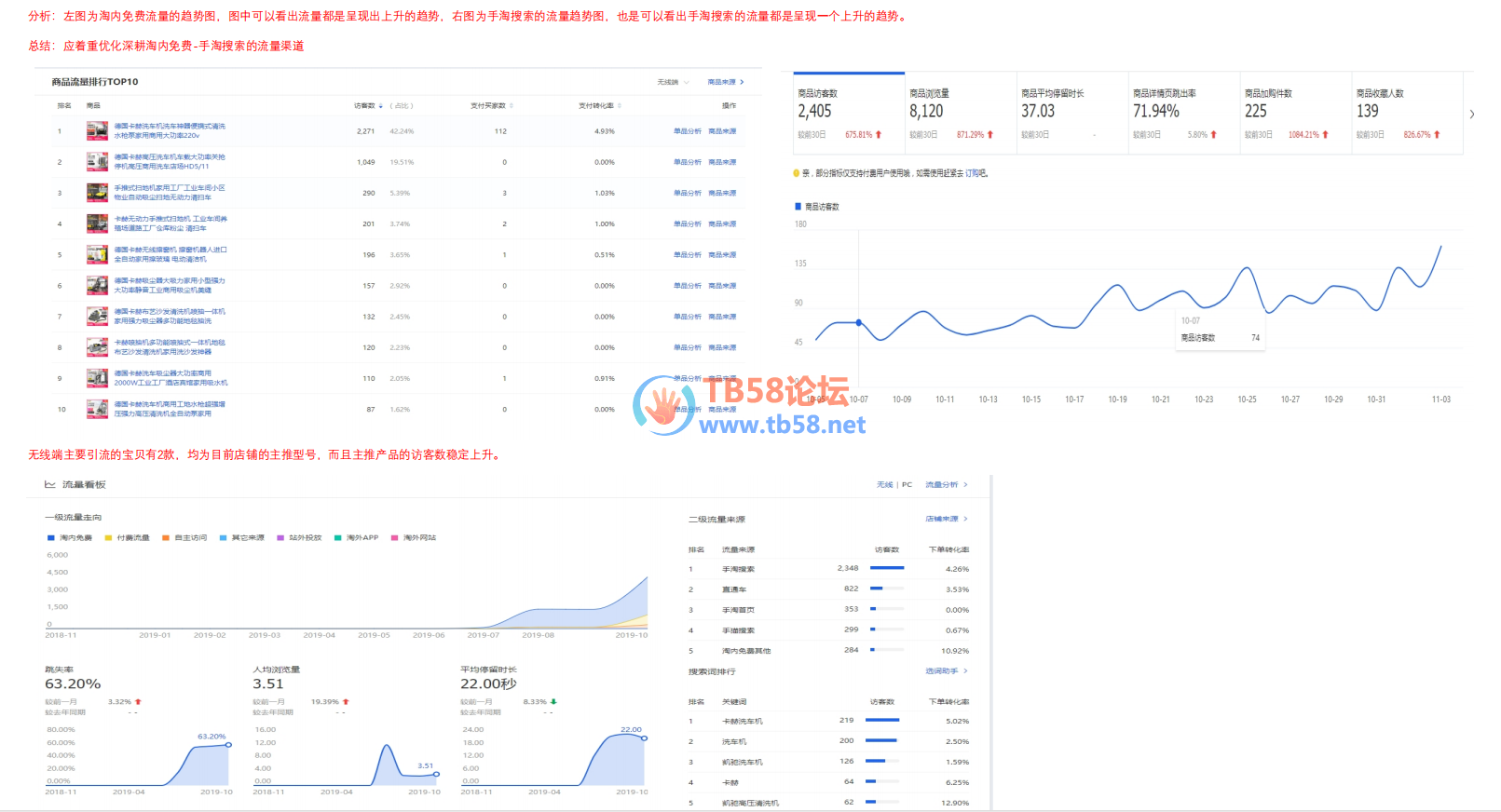Open rank 7 product title link
The image size is (1501, 812).
coord(170,317)
